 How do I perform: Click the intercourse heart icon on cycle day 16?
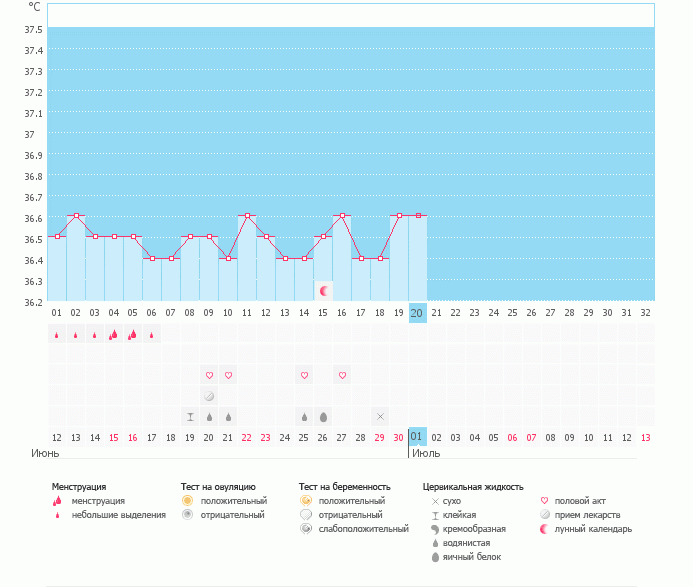[342, 375]
